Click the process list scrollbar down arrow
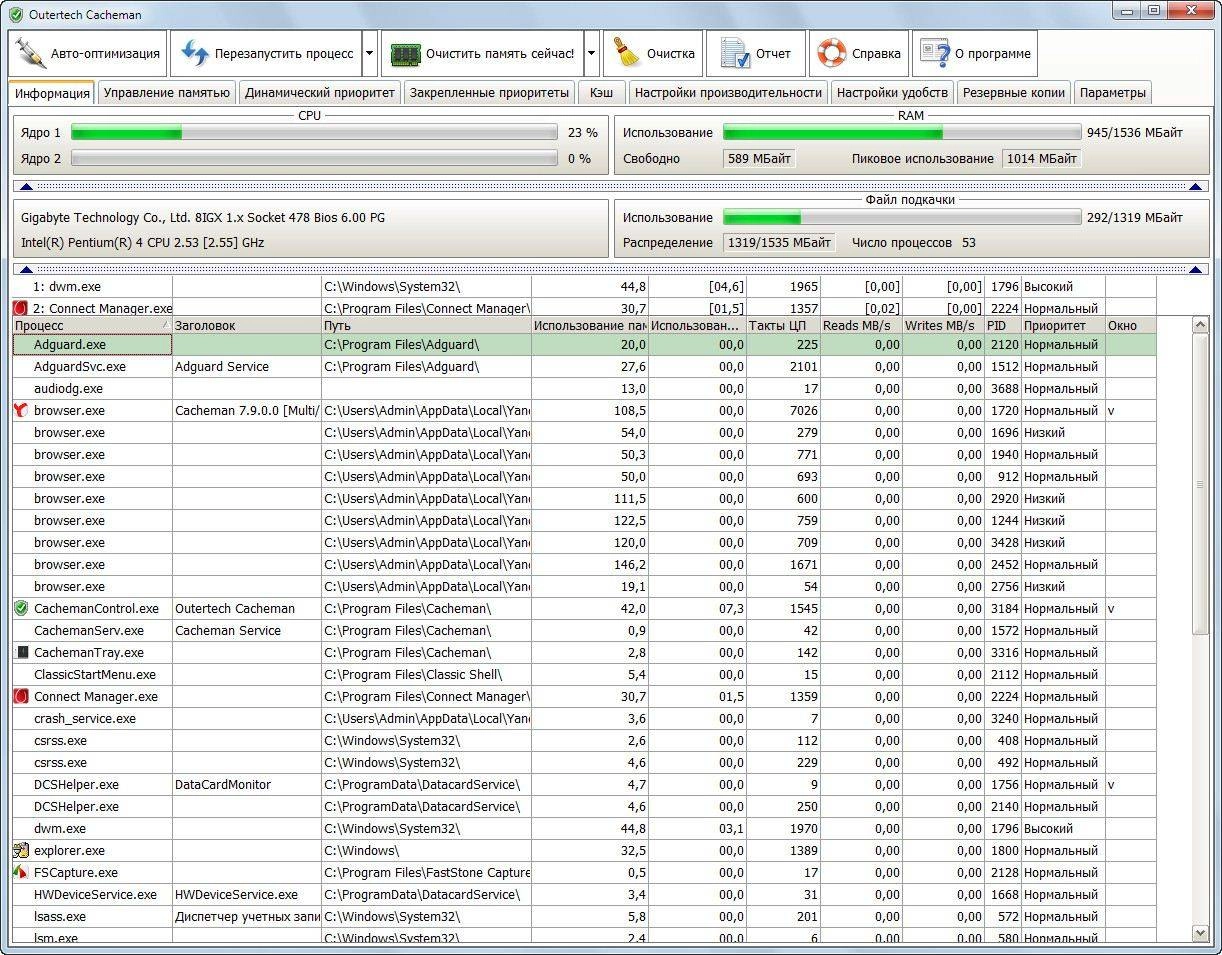The height and width of the screenshot is (955, 1222). pyautogui.click(x=1201, y=932)
